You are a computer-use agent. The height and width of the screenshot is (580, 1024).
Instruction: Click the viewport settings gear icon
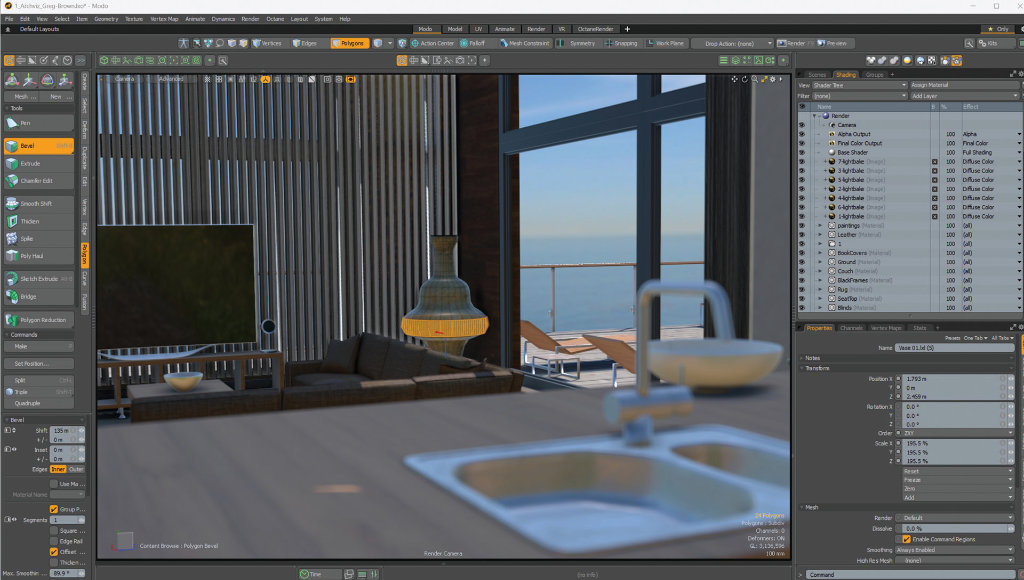point(773,79)
